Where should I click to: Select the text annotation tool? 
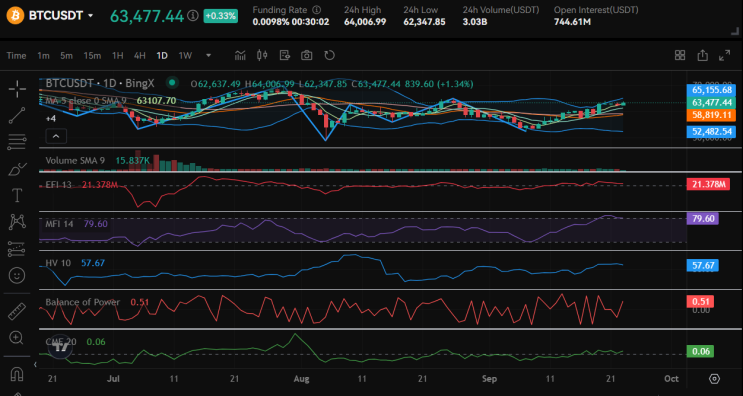click(17, 195)
